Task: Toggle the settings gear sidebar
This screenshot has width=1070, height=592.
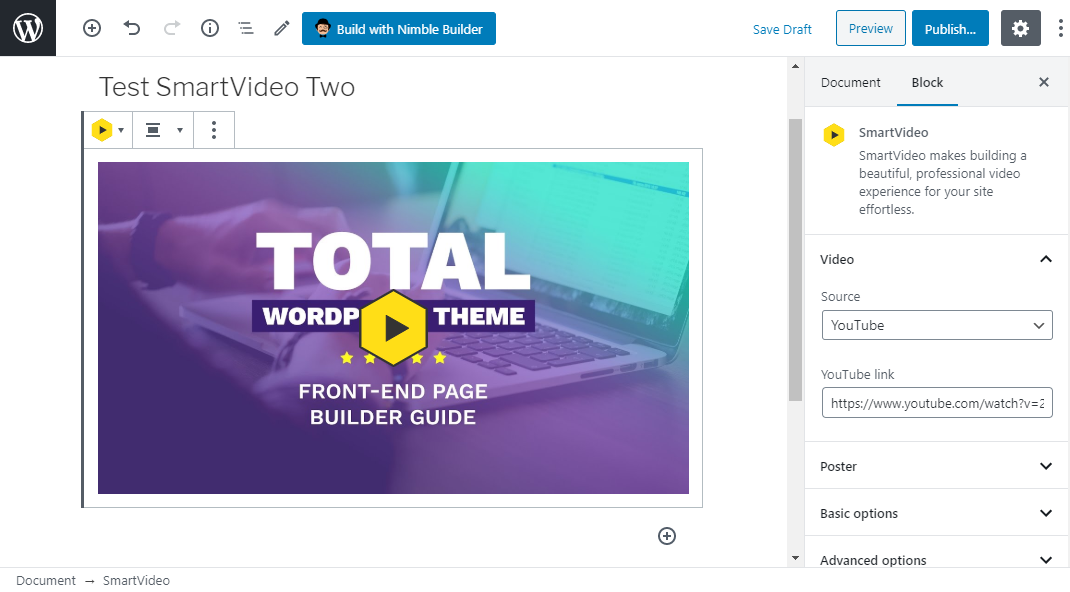Action: tap(1020, 28)
